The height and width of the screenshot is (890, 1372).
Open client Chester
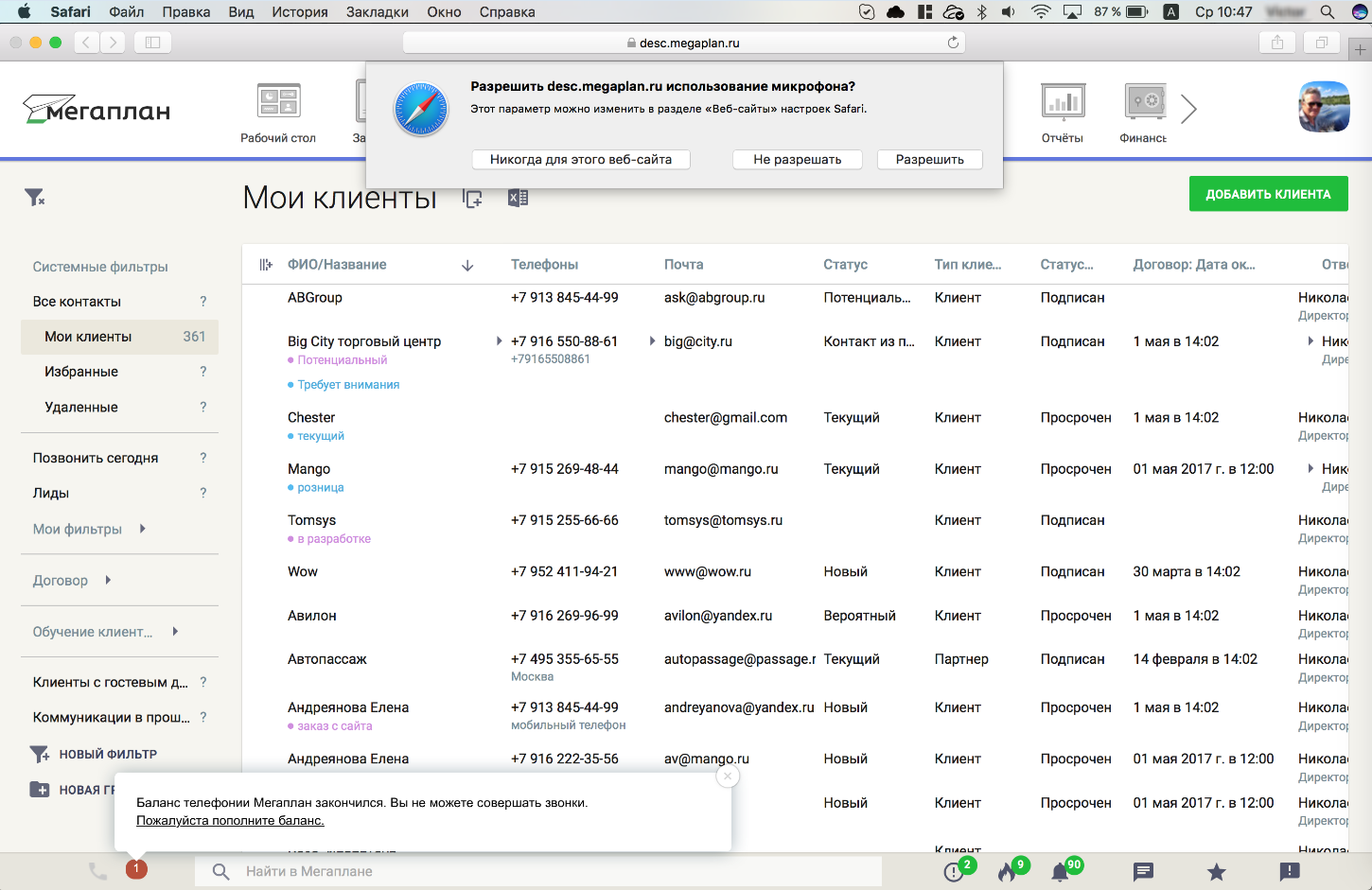coord(311,418)
